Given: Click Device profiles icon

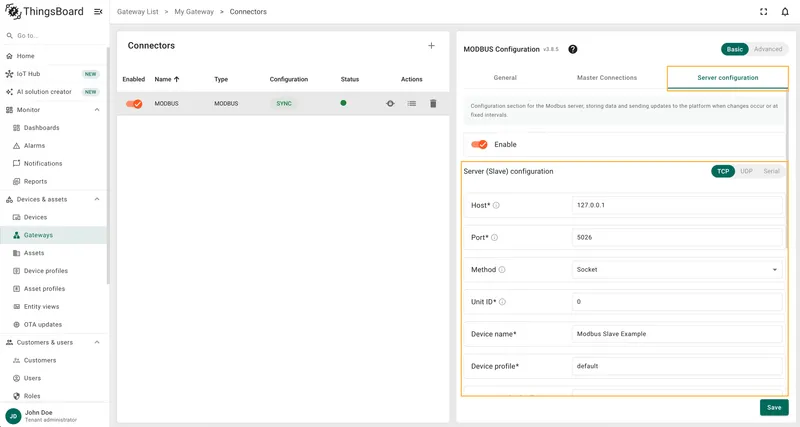Looking at the screenshot, I should 16,271.
